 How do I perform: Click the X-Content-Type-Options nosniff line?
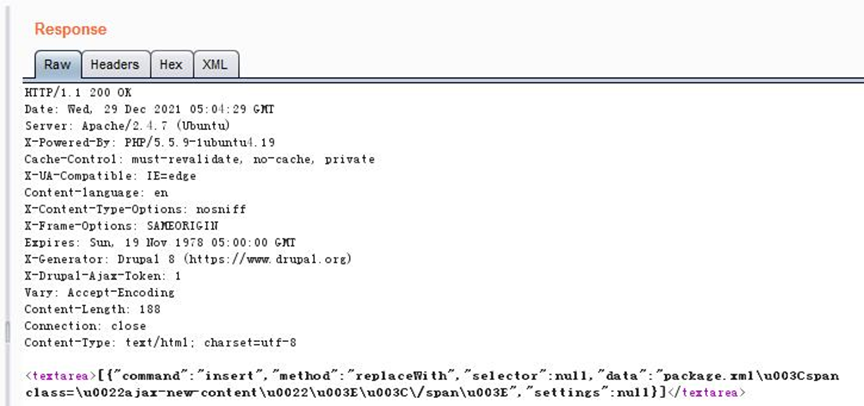[x=135, y=209]
